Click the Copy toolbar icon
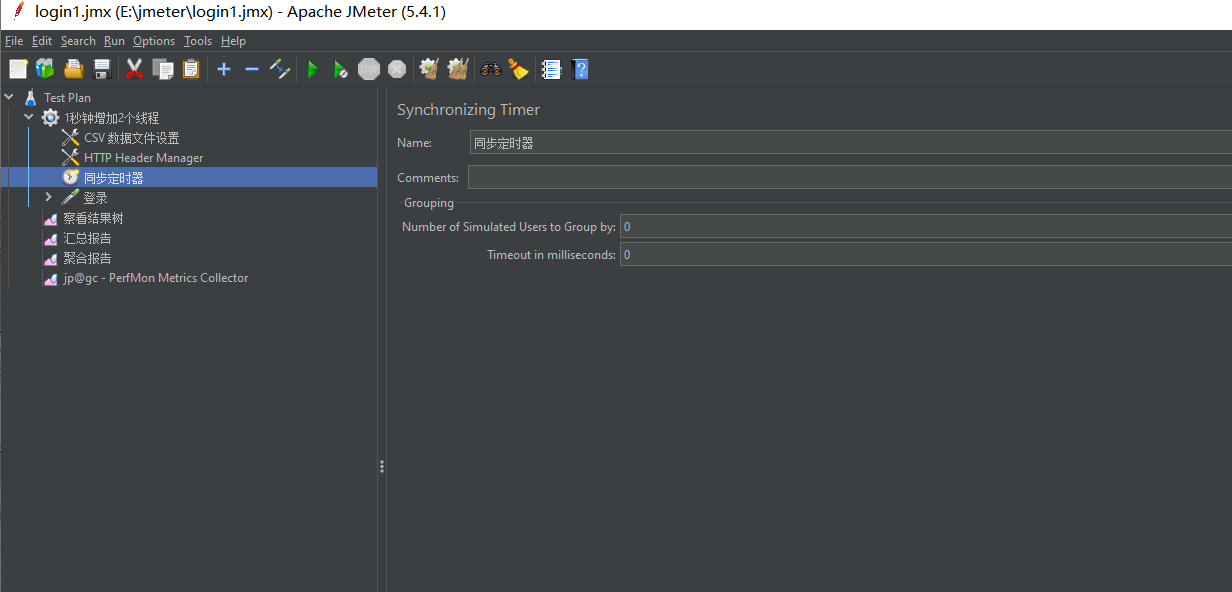This screenshot has width=1232, height=592. click(x=163, y=69)
